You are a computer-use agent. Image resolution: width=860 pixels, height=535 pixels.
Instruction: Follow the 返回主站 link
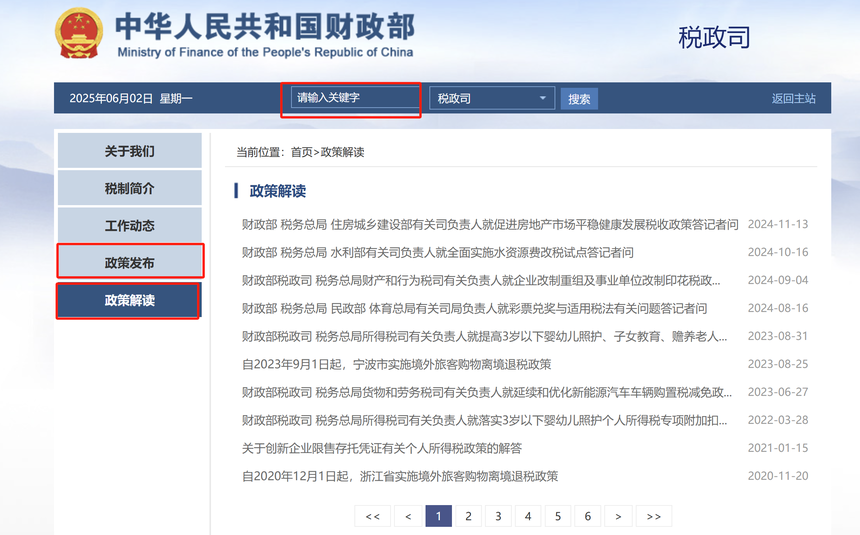[794, 99]
